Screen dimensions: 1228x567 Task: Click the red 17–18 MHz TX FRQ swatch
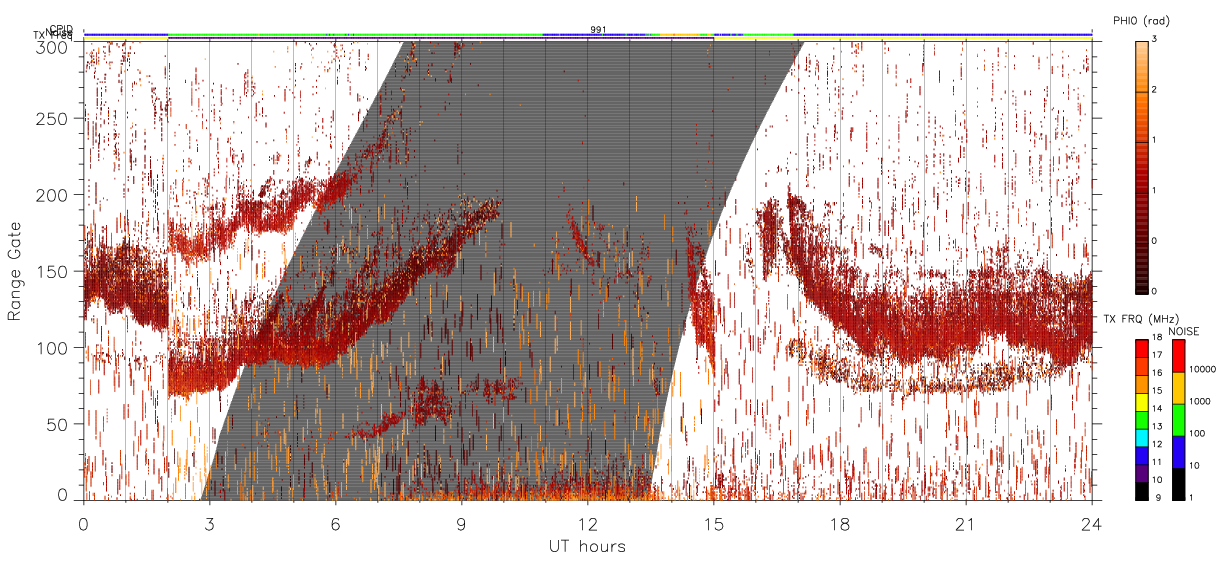coord(1142,349)
